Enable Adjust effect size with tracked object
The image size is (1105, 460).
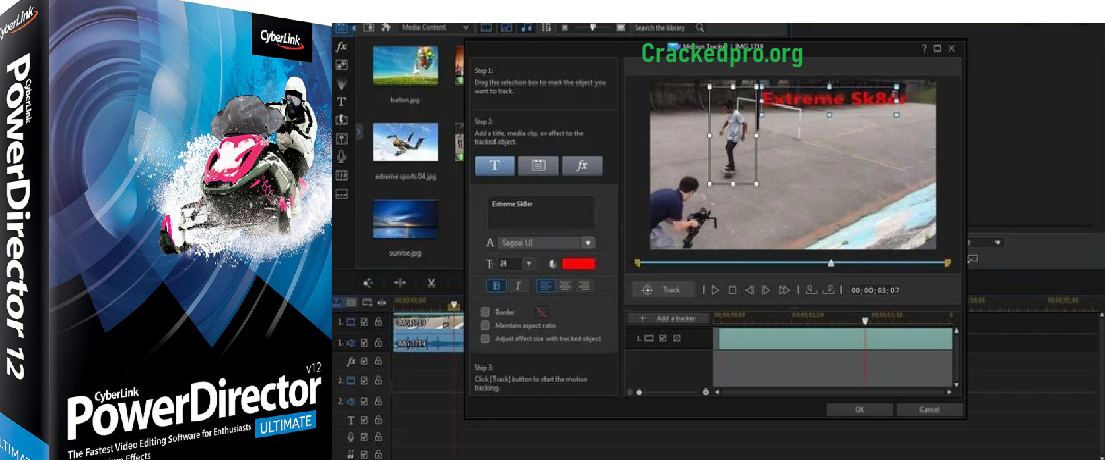pyautogui.click(x=486, y=339)
